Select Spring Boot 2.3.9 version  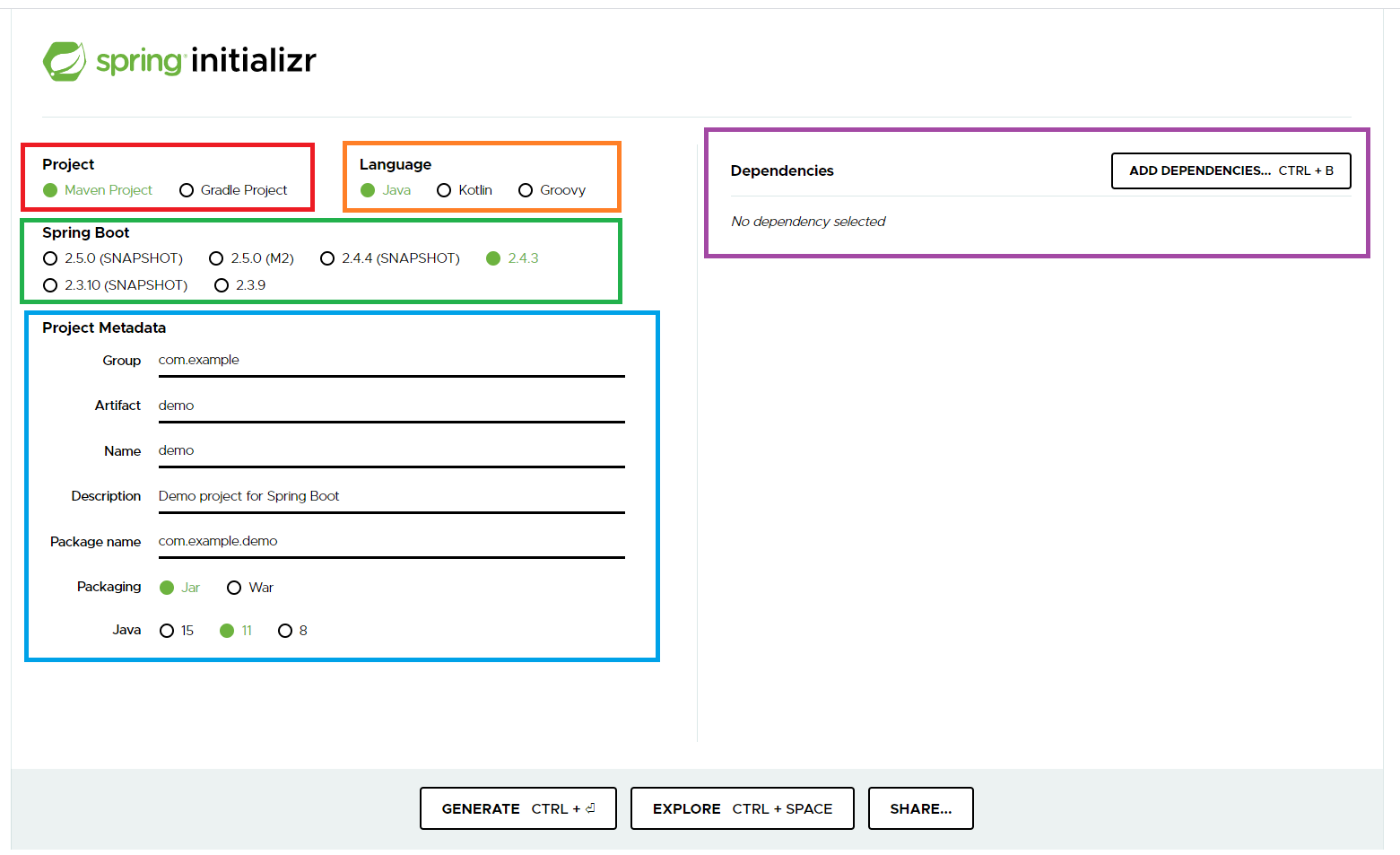point(240,285)
